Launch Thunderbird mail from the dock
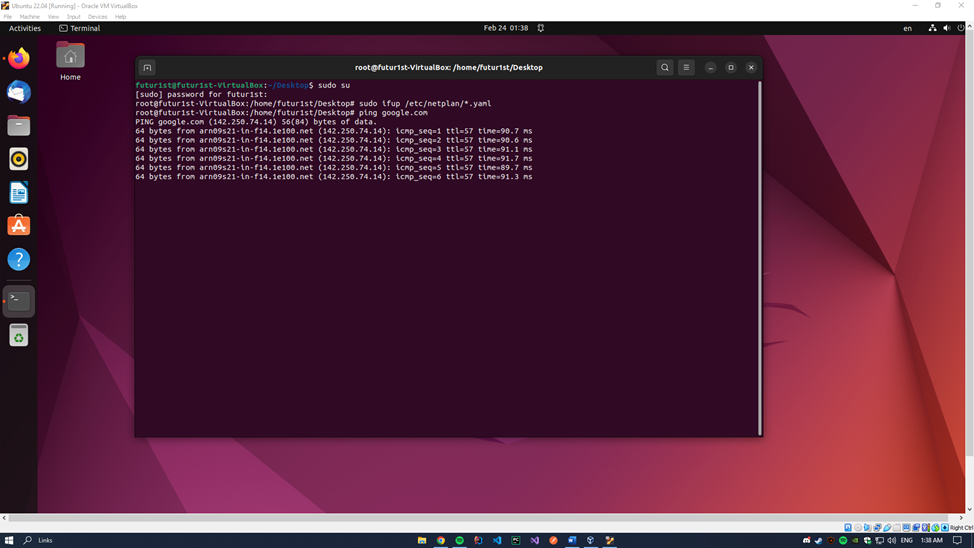Image resolution: width=974 pixels, height=548 pixels. tap(19, 92)
